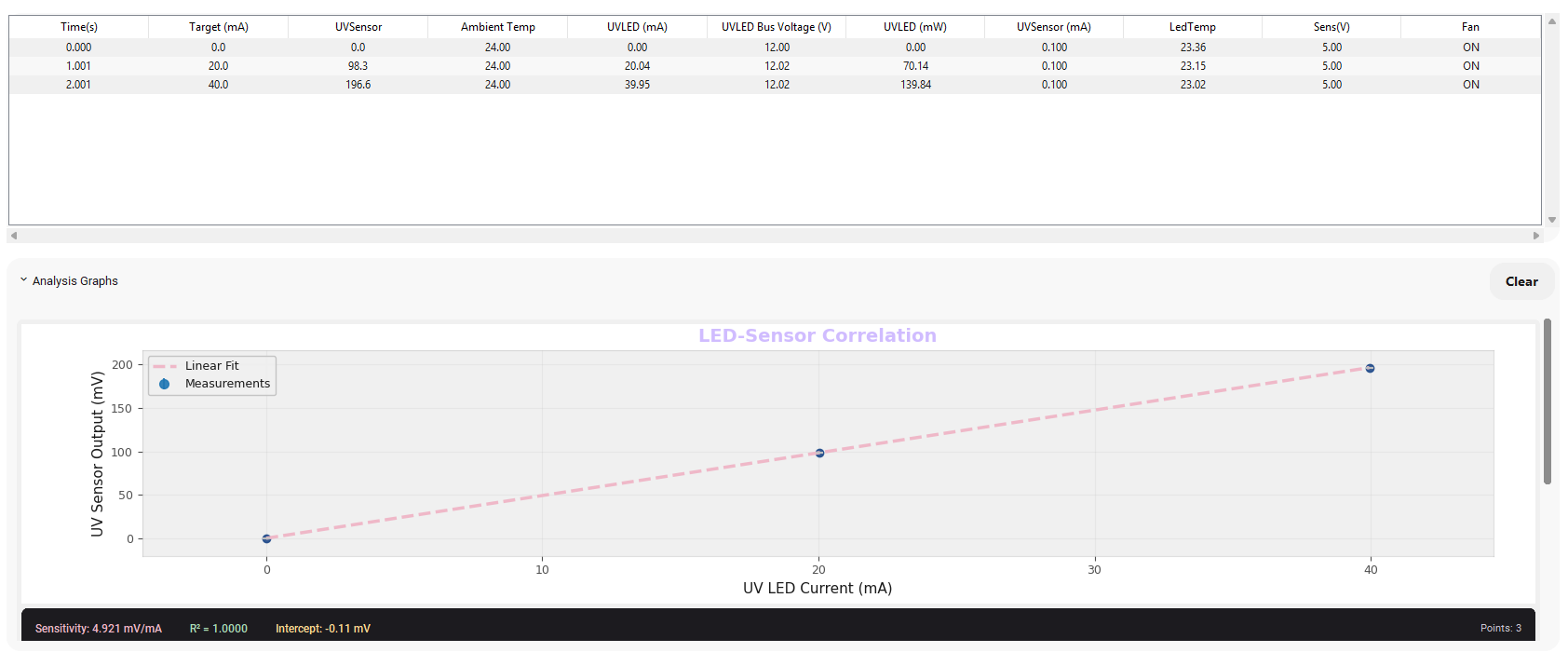Image resolution: width=1568 pixels, height=666 pixels.
Task: Click the graphs panel vertical scrollbar thumb
Action: coord(1548,401)
